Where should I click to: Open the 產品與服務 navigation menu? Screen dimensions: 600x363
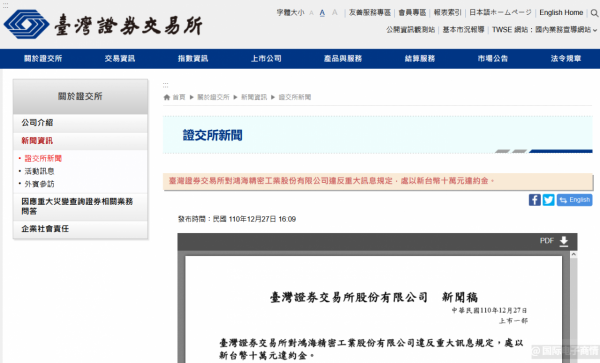(x=343, y=59)
